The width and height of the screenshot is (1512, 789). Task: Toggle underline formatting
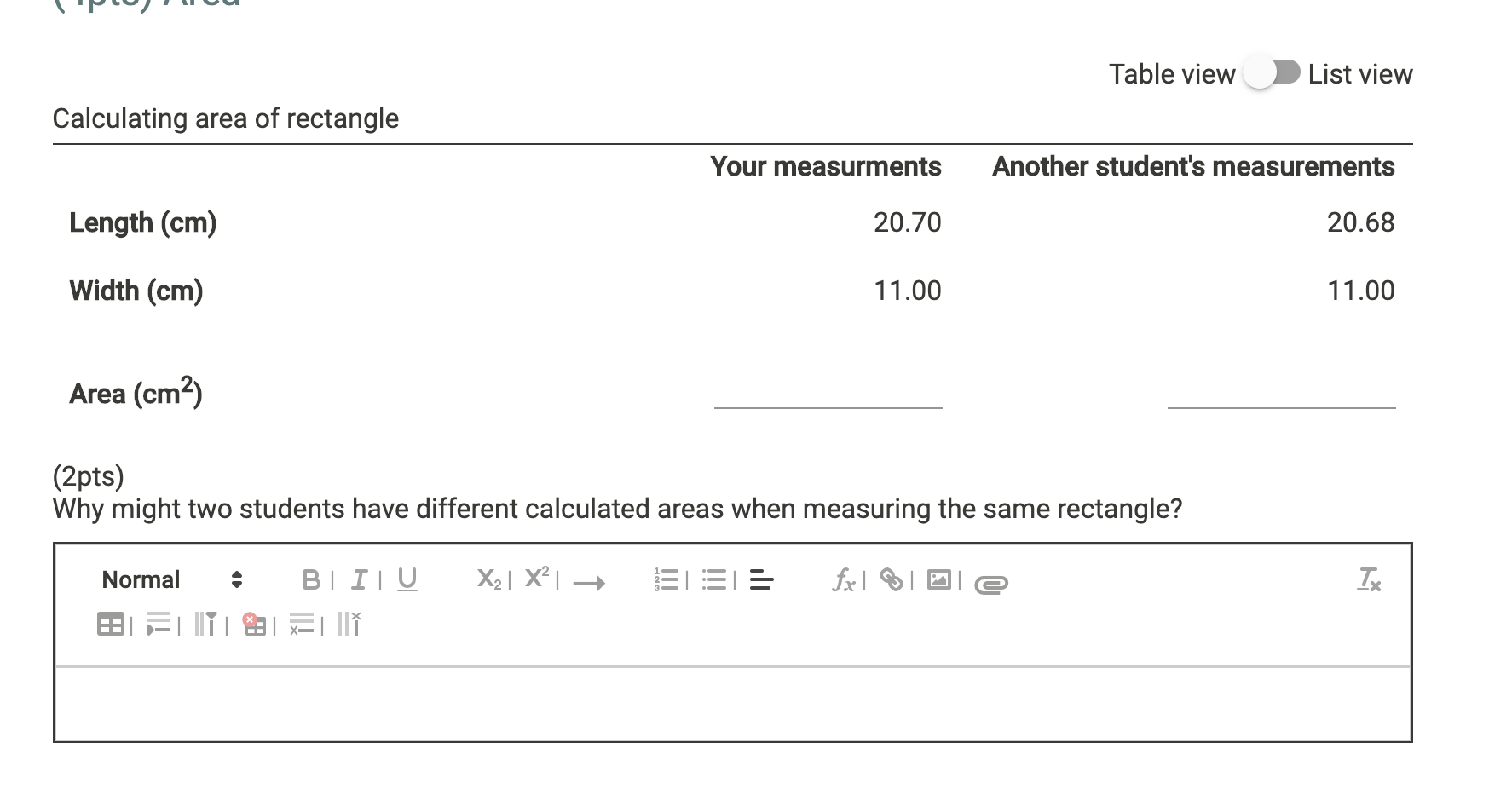407,580
